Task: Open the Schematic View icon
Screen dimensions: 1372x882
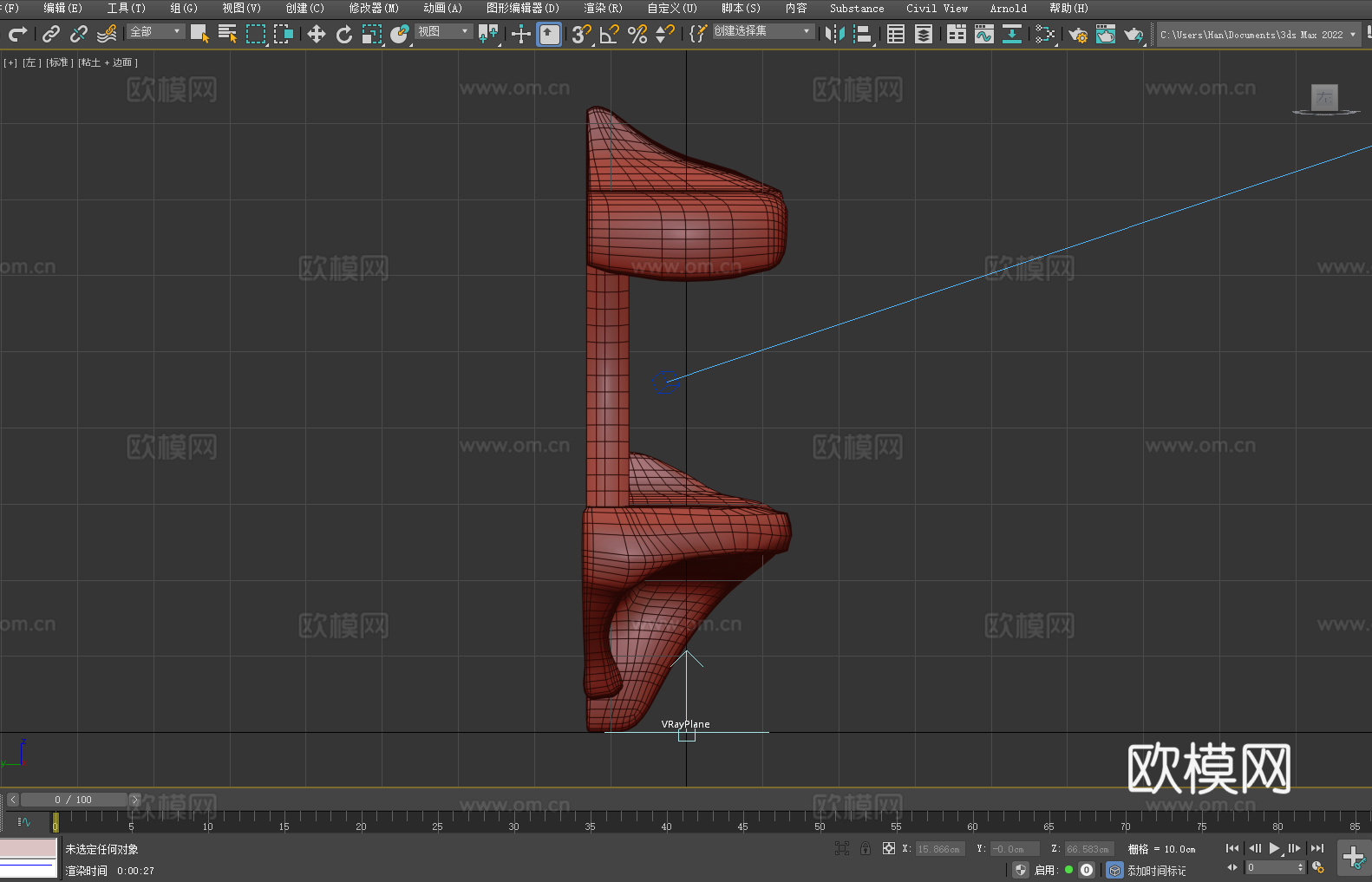Action: pyautogui.click(x=1012, y=34)
